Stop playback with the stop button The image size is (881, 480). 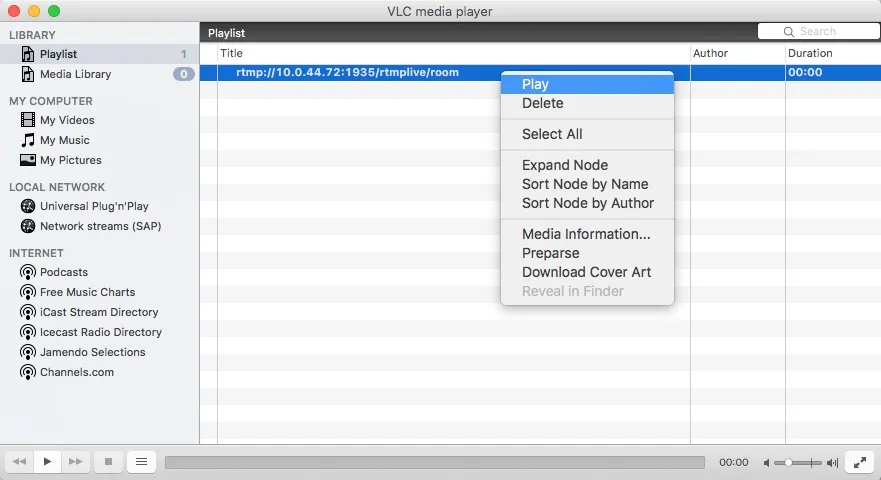(108, 461)
